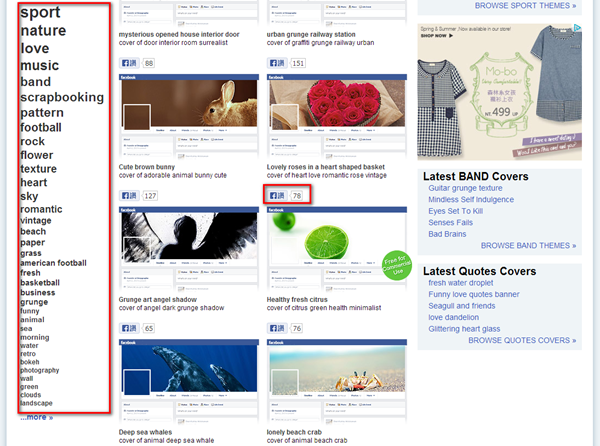Image resolution: width=600 pixels, height=446 pixels.
Task: Click 'urban grunge railway station' title
Action: pos(311,34)
